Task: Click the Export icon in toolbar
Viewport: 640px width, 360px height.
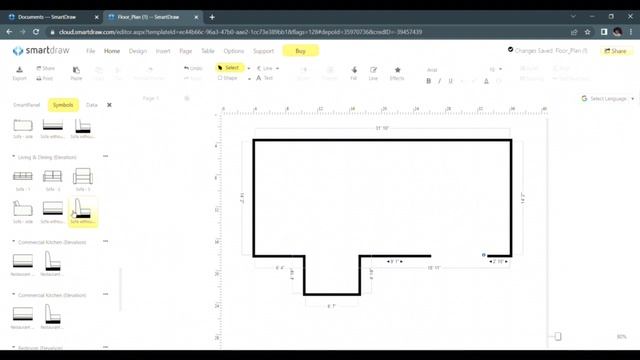Action: [x=19, y=73]
